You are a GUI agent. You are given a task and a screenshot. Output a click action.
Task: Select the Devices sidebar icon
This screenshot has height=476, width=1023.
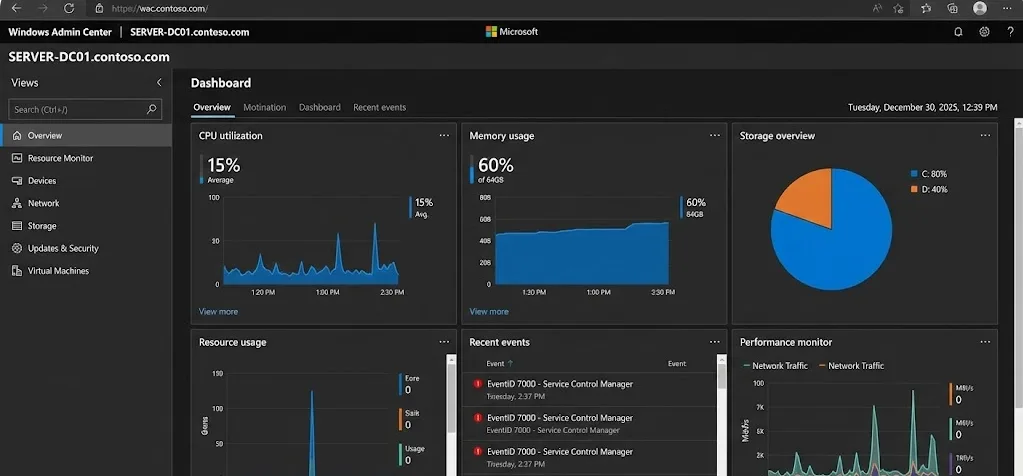click(x=17, y=181)
